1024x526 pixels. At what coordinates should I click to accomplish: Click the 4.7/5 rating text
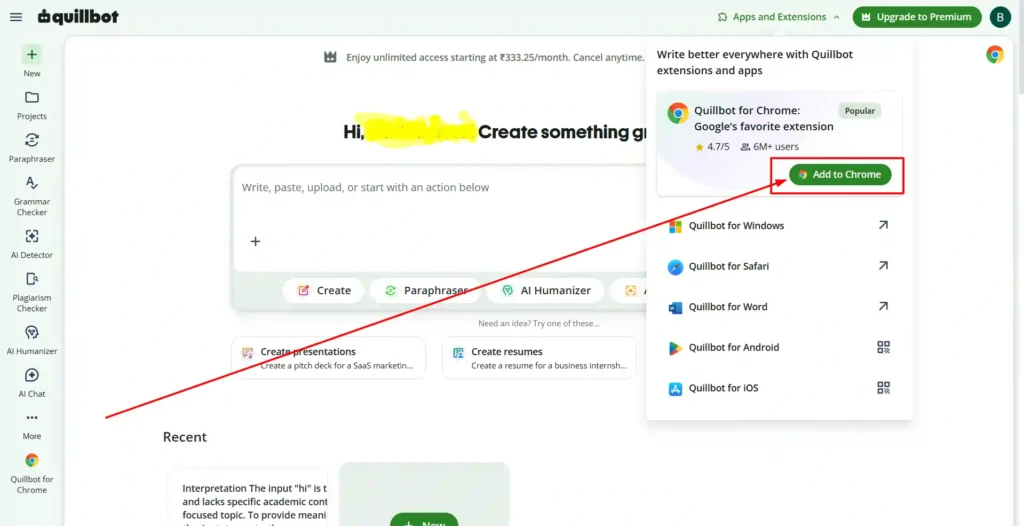coord(718,146)
